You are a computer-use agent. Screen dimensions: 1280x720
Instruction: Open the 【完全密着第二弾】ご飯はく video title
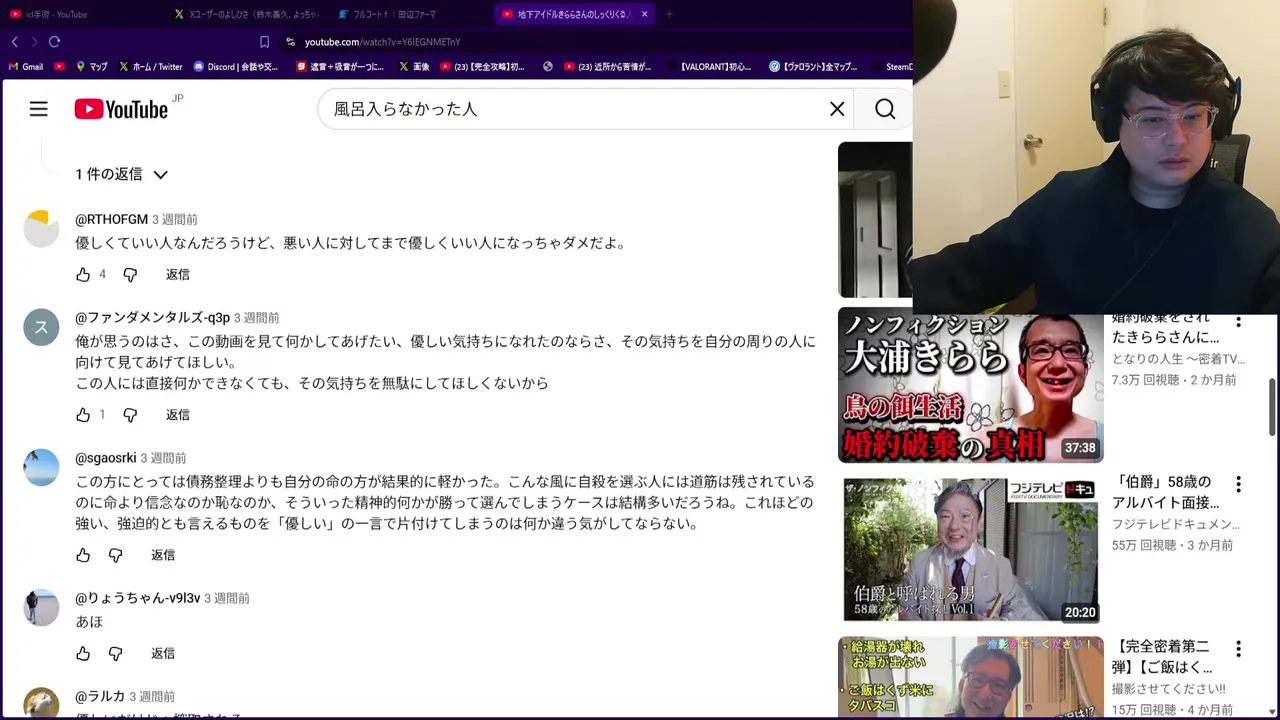click(1163, 657)
